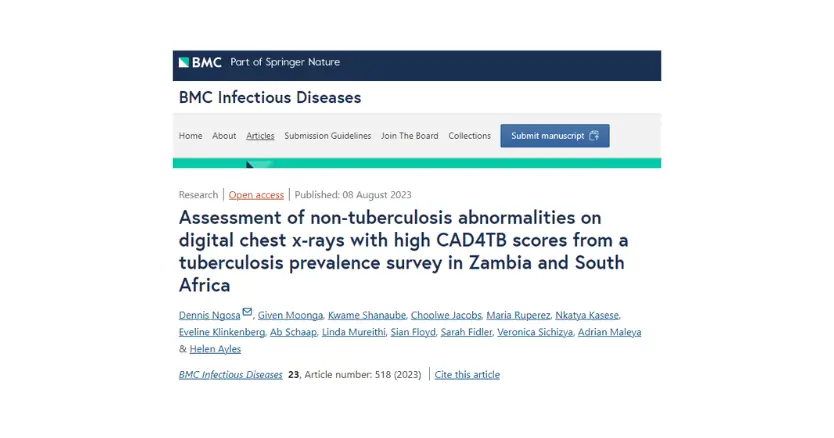
Task: Select Sarah Fidler author link
Action: point(466,332)
